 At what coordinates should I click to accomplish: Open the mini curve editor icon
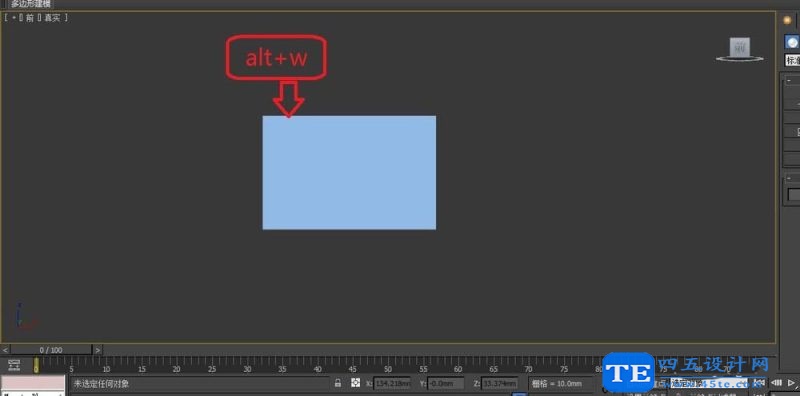[14, 364]
